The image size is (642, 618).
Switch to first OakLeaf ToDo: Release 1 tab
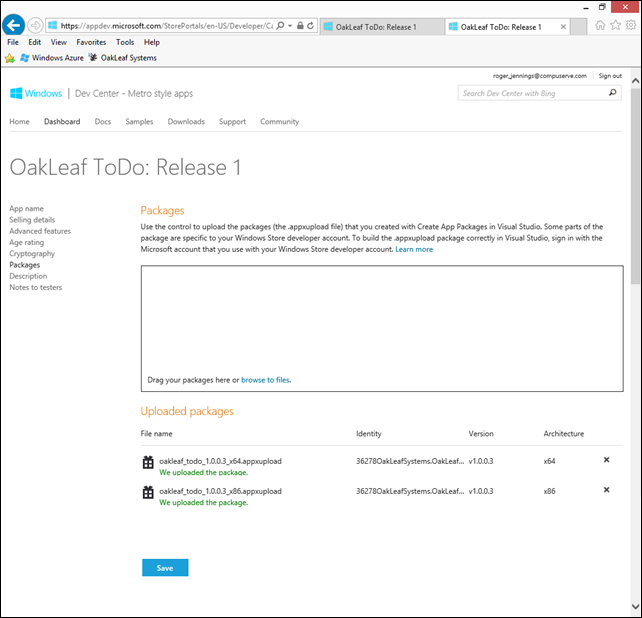pos(382,27)
